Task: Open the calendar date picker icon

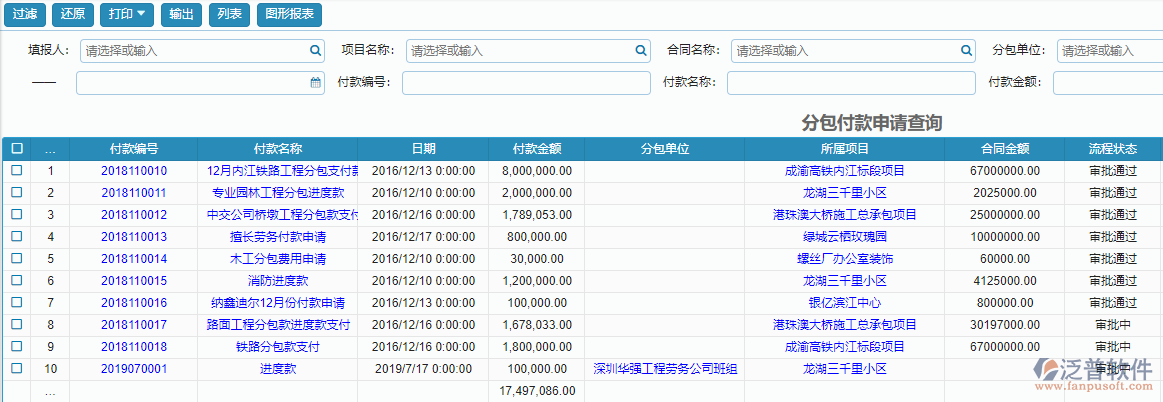Action: [315, 83]
